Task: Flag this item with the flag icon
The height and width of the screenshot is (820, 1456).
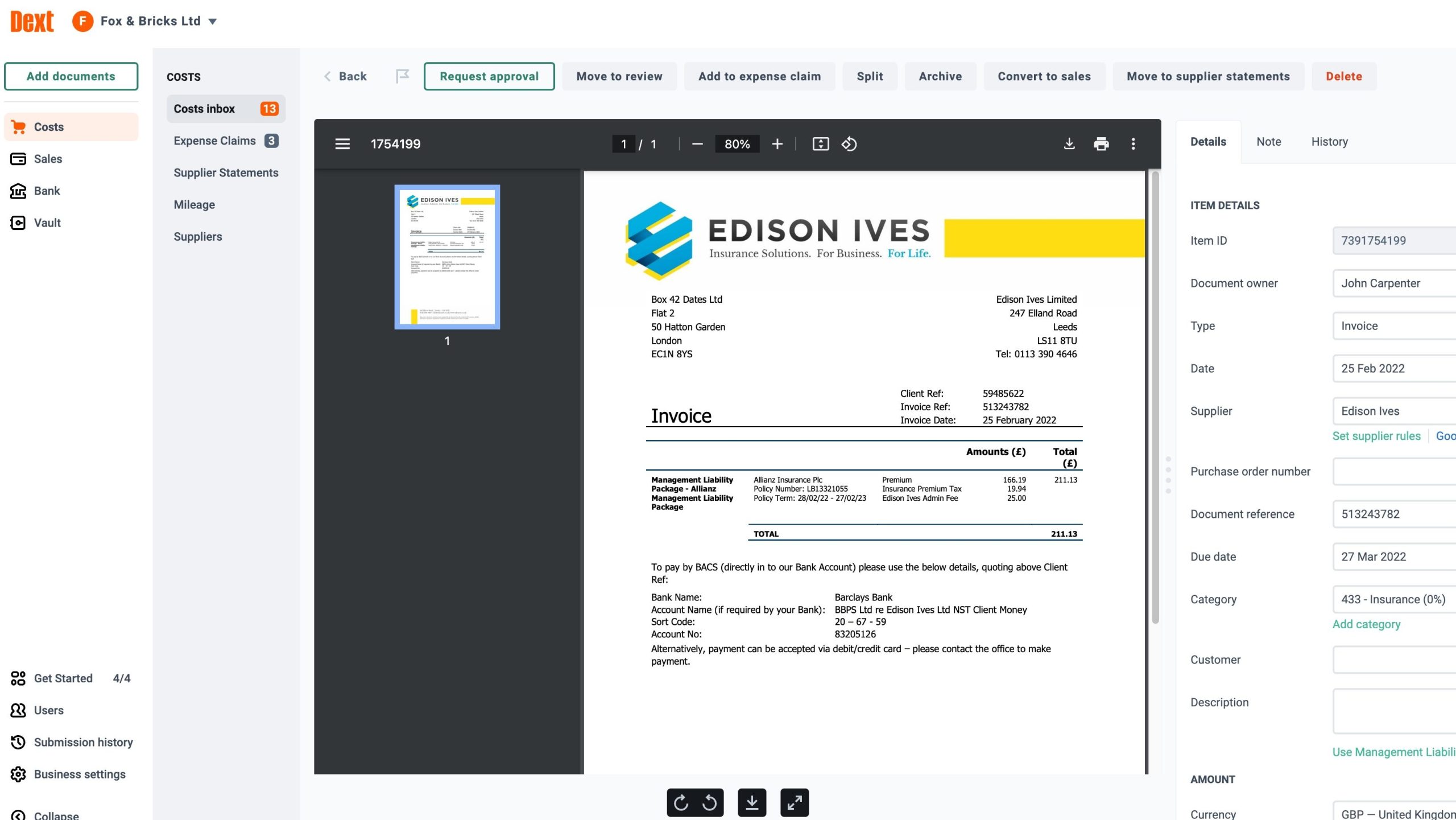Action: 402,76
